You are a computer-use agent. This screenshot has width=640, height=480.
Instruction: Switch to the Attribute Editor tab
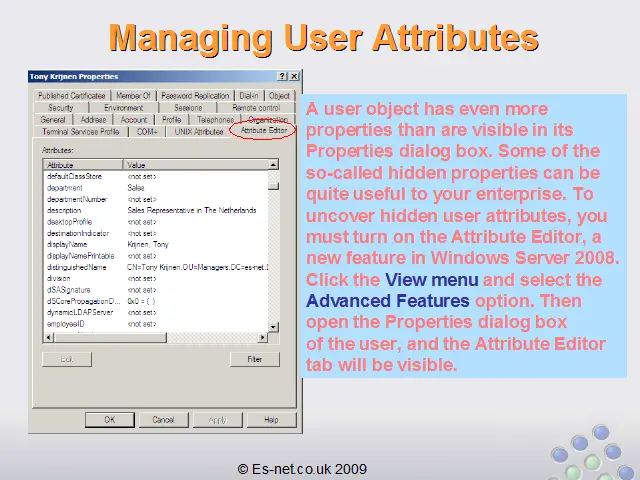pos(262,131)
